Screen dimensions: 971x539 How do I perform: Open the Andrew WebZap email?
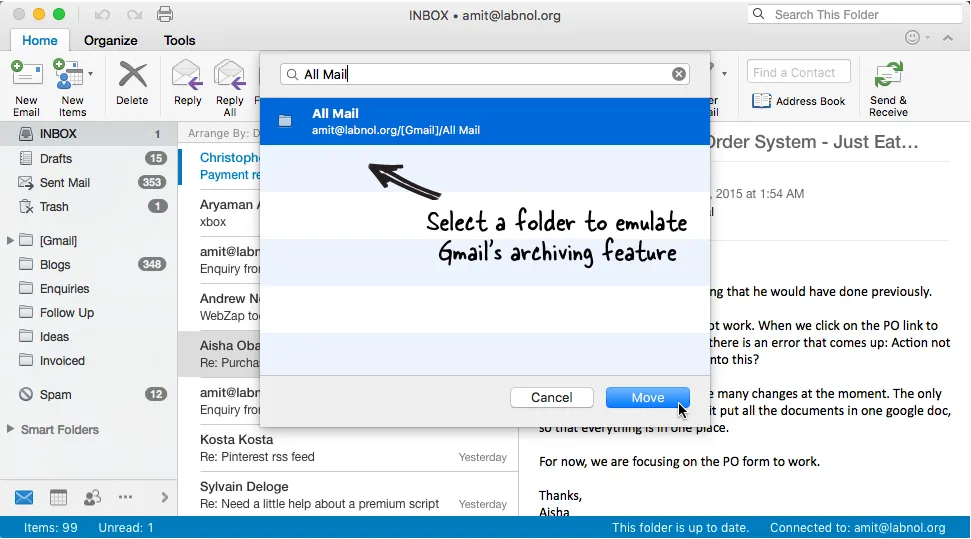point(220,307)
